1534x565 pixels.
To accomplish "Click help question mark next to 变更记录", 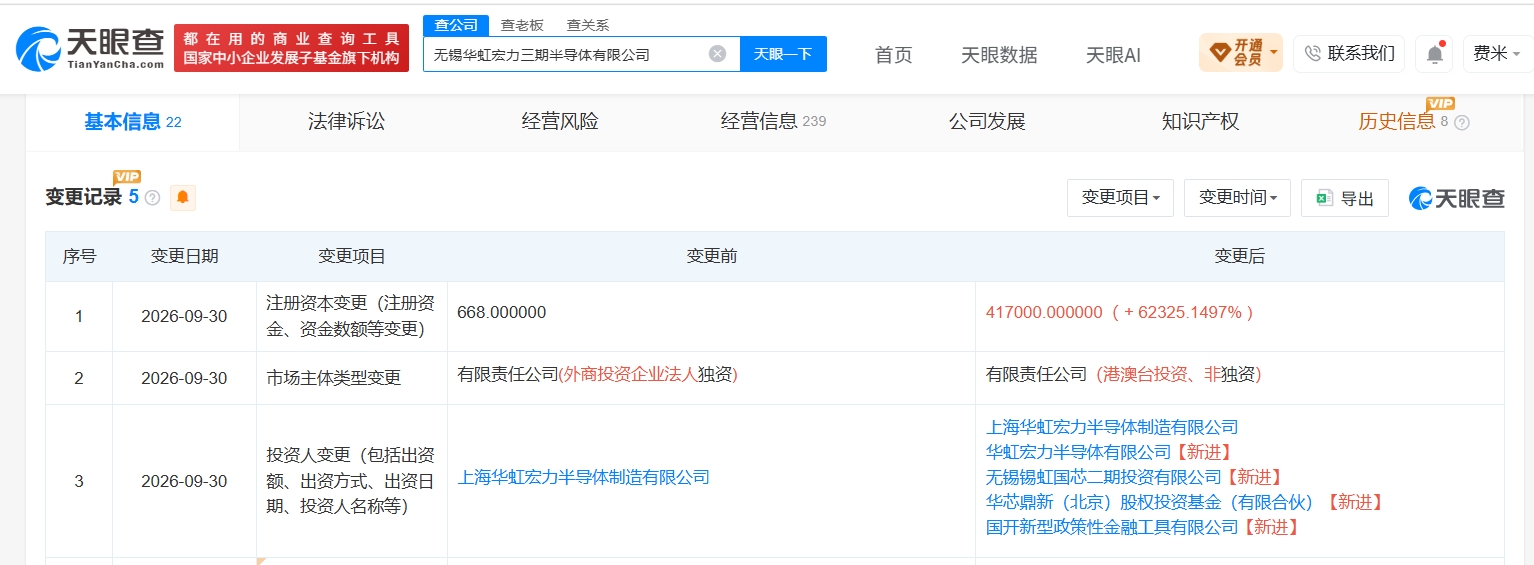I will [152, 198].
